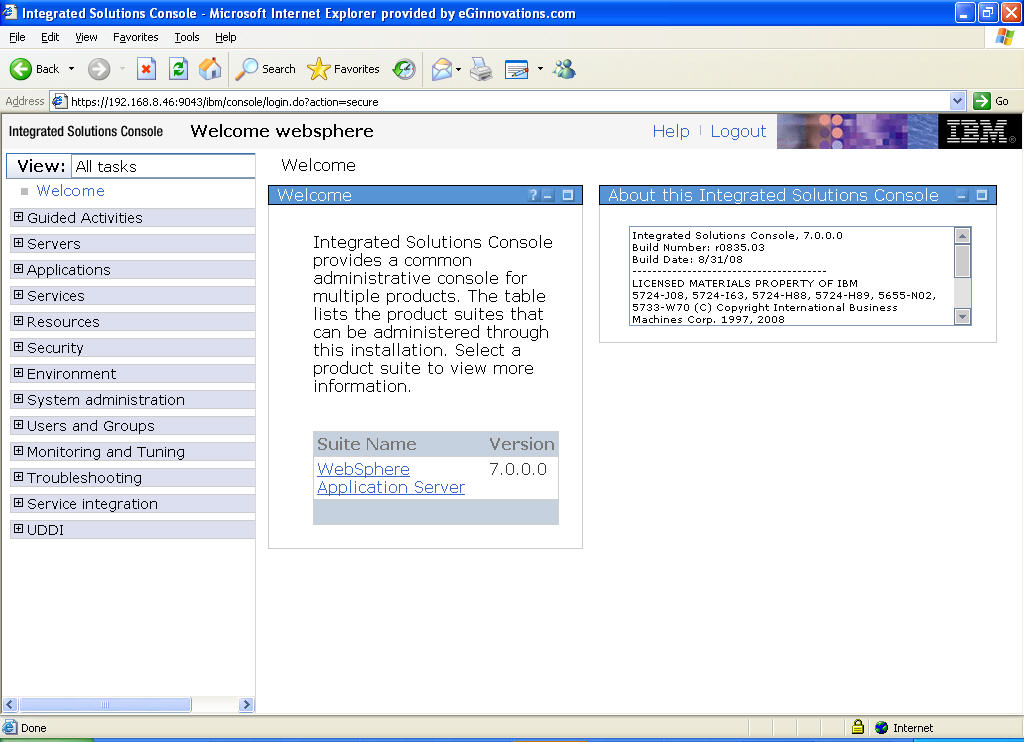Click the Edit page icon

(517, 69)
